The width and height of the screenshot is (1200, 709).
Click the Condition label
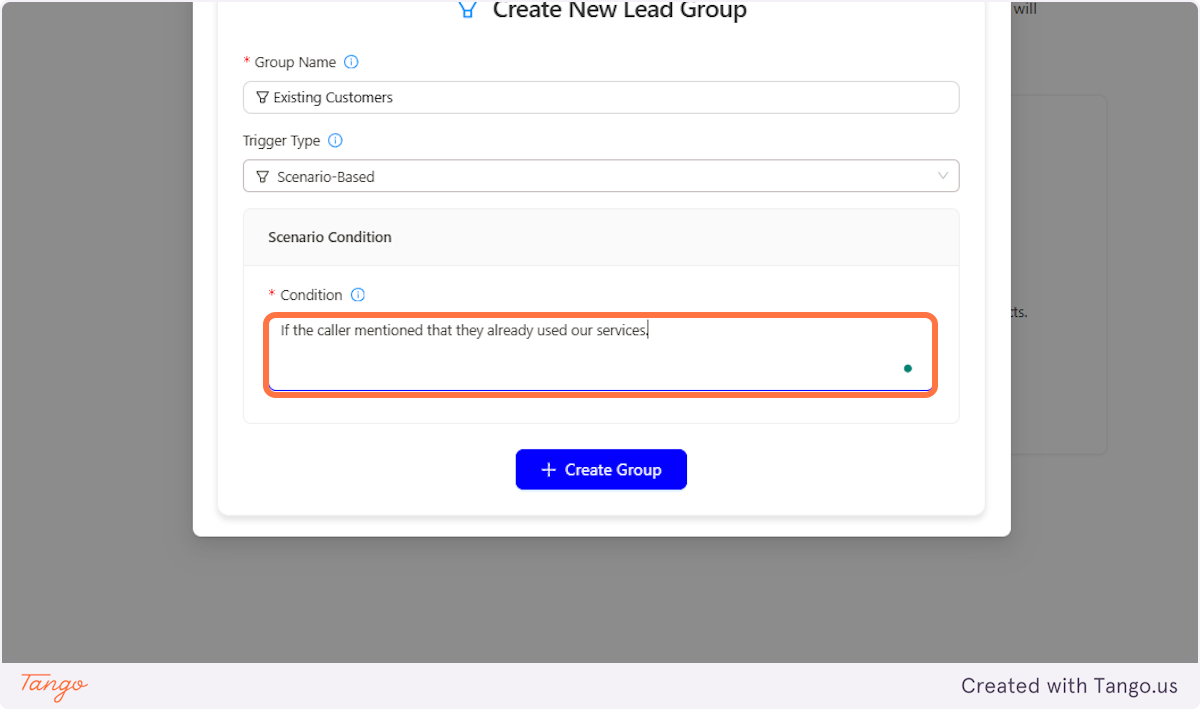[x=311, y=295]
